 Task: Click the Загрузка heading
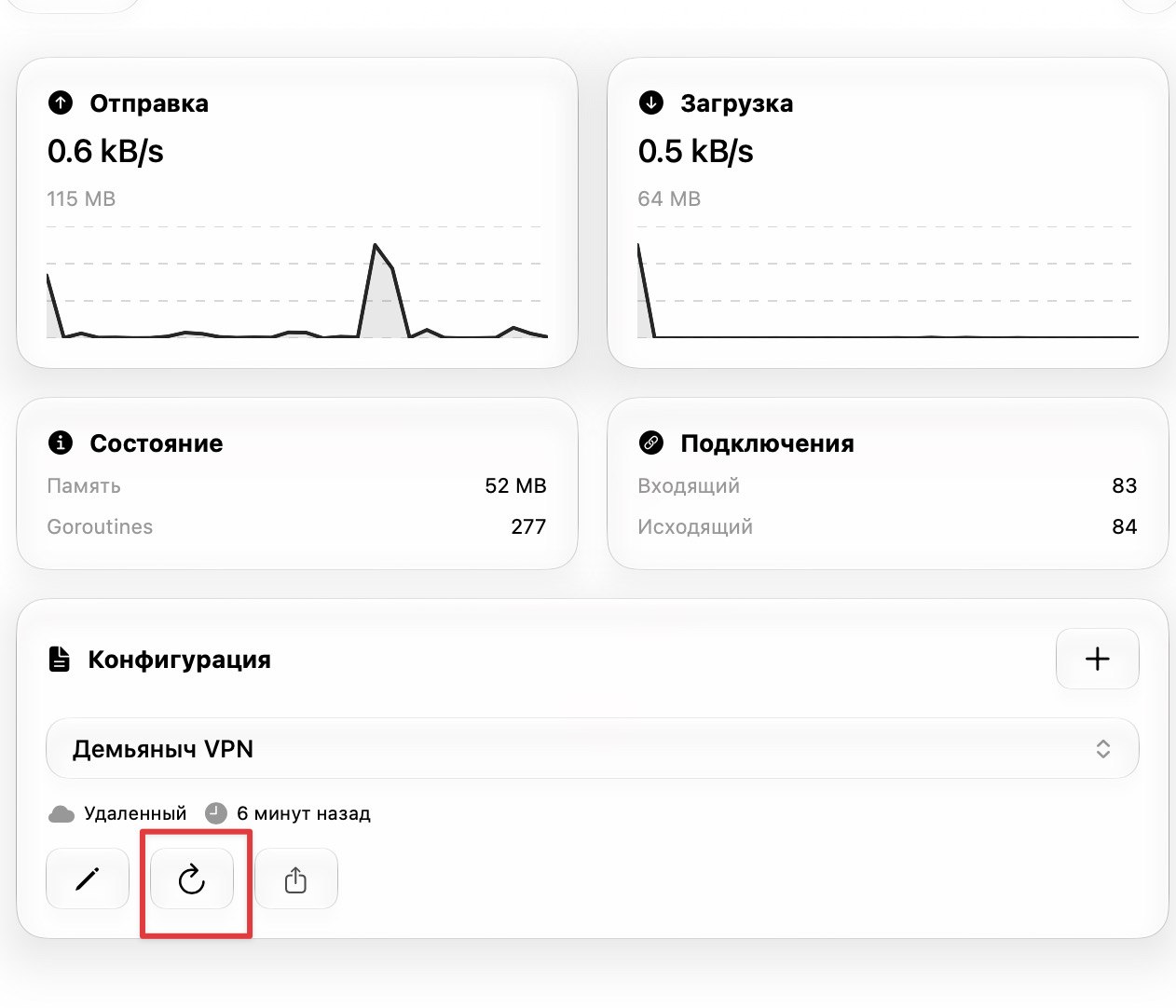(737, 103)
